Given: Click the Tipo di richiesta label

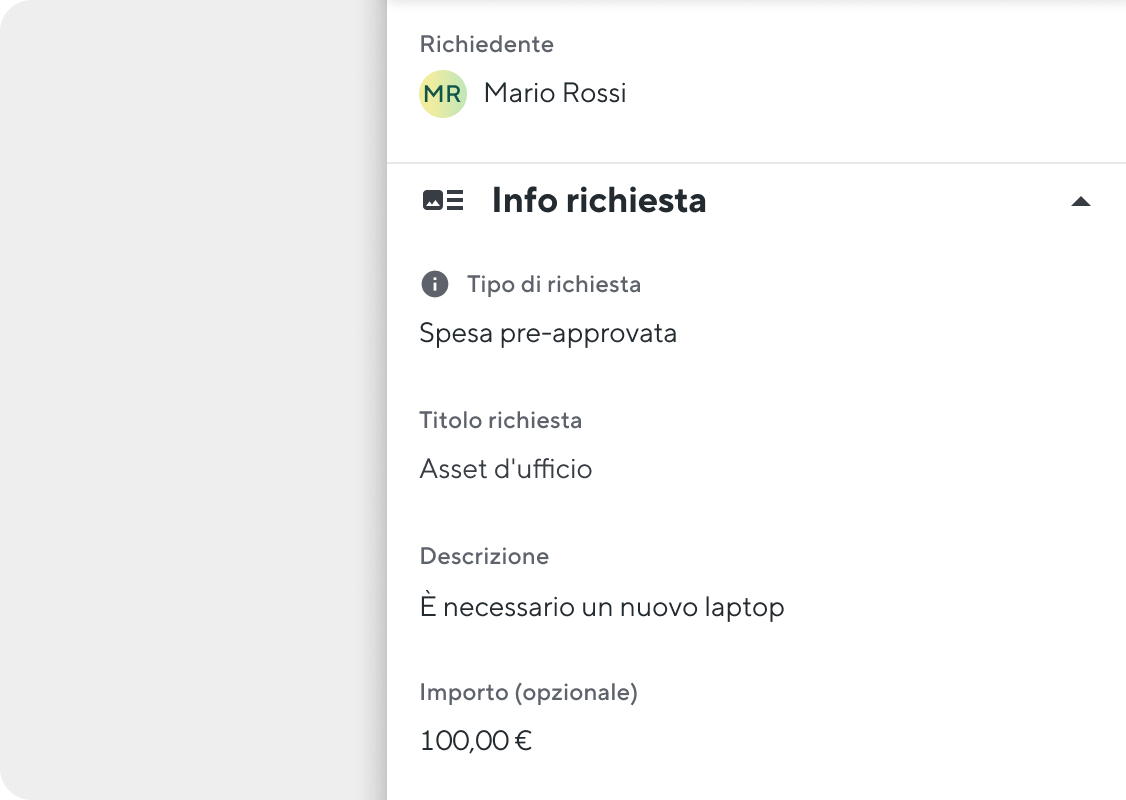Looking at the screenshot, I should (x=554, y=284).
